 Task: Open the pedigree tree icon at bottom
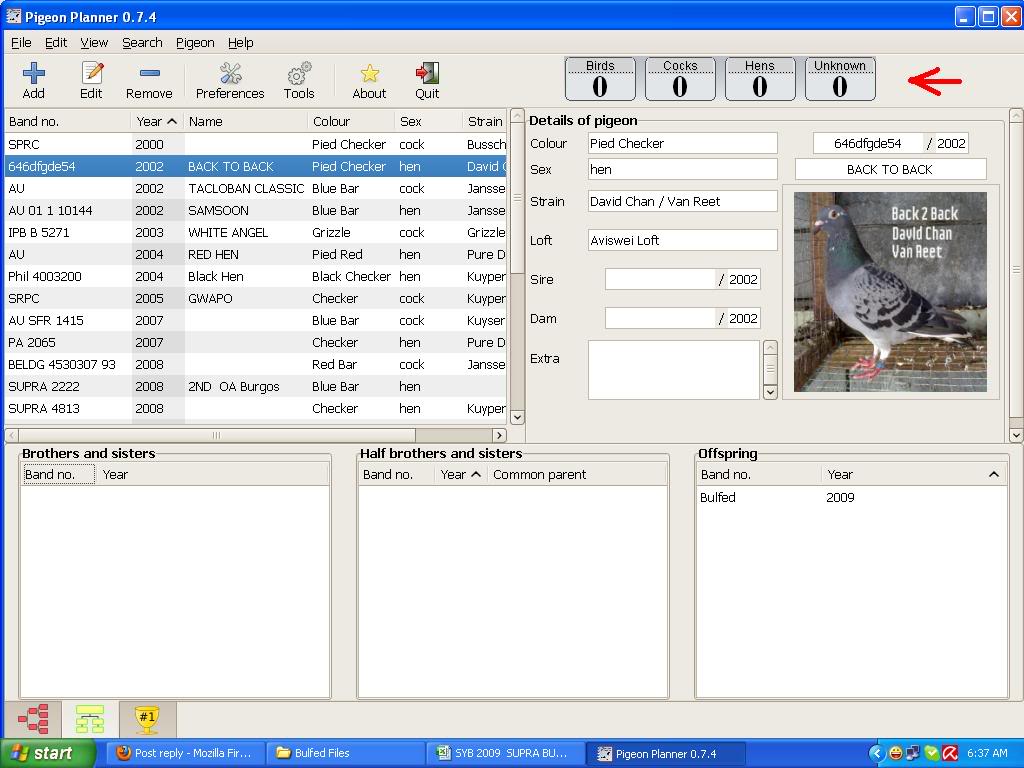(33, 719)
